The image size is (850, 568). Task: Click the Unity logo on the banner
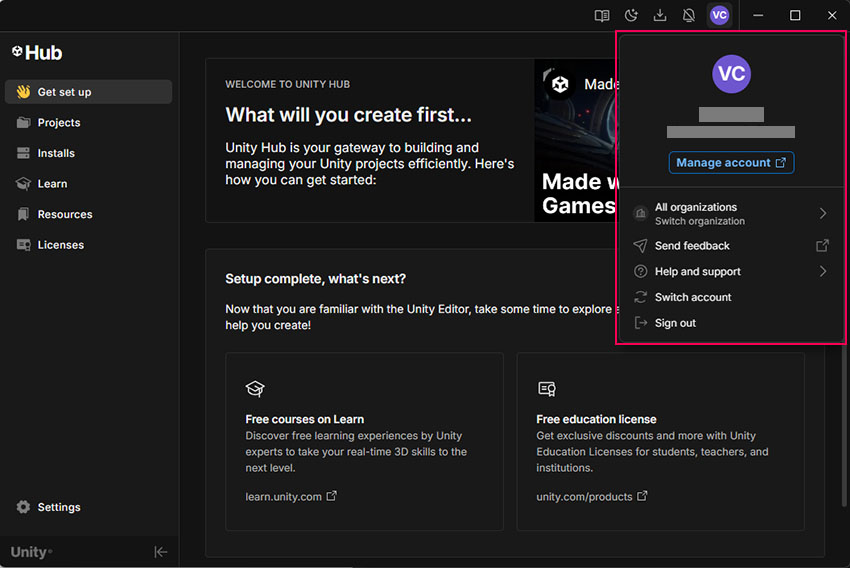560,84
